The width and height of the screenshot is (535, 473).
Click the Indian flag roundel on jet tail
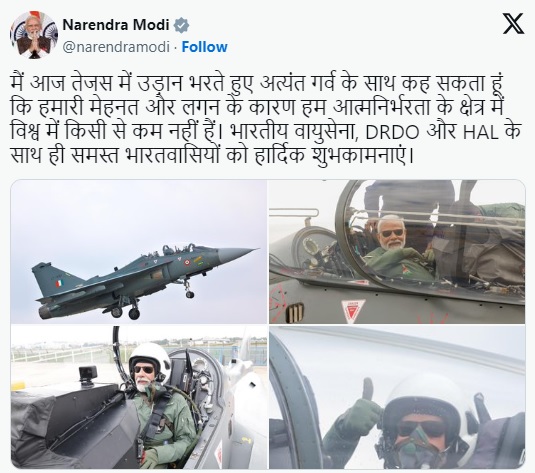59,283
